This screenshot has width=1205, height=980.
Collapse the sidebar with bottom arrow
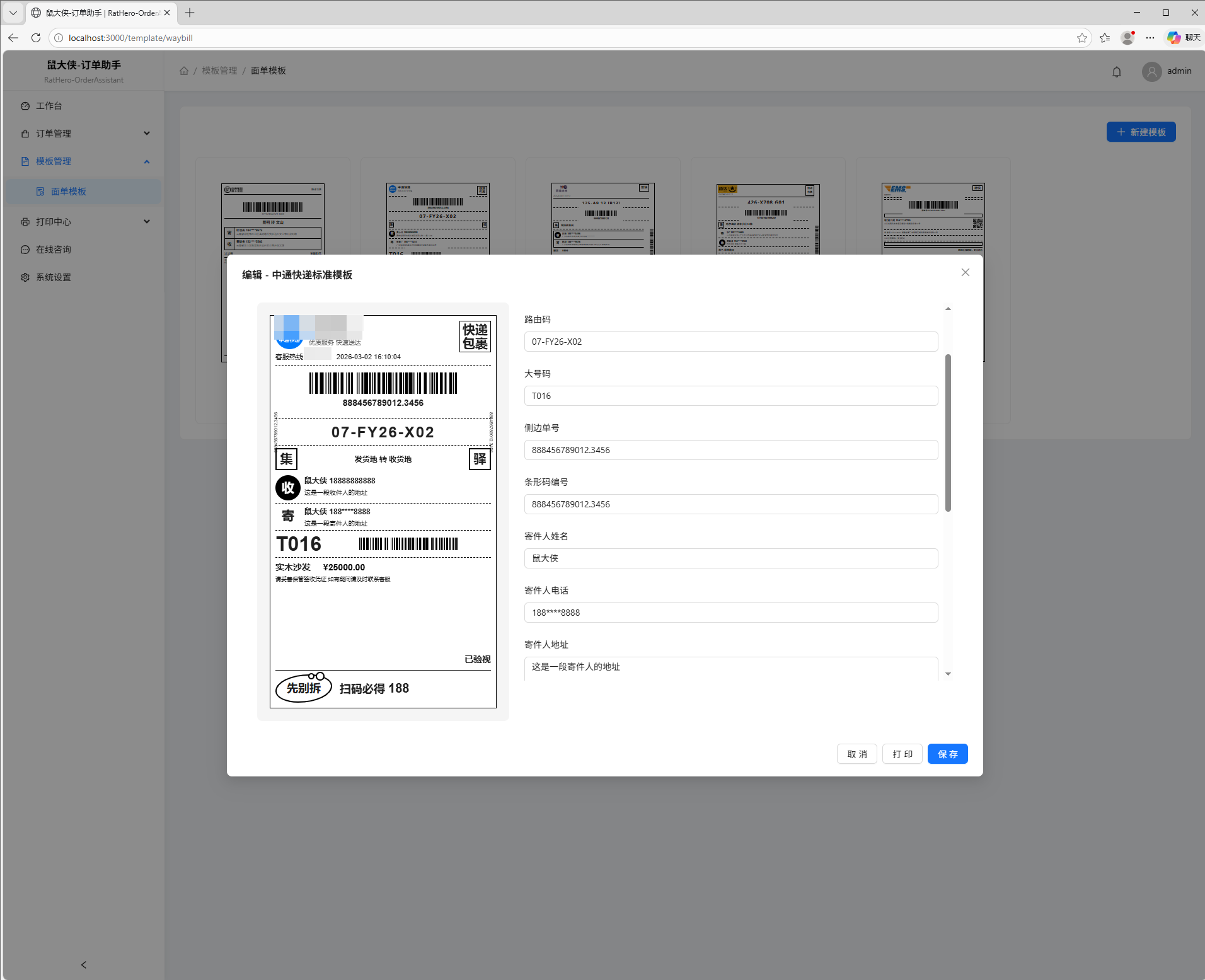[x=83, y=964]
